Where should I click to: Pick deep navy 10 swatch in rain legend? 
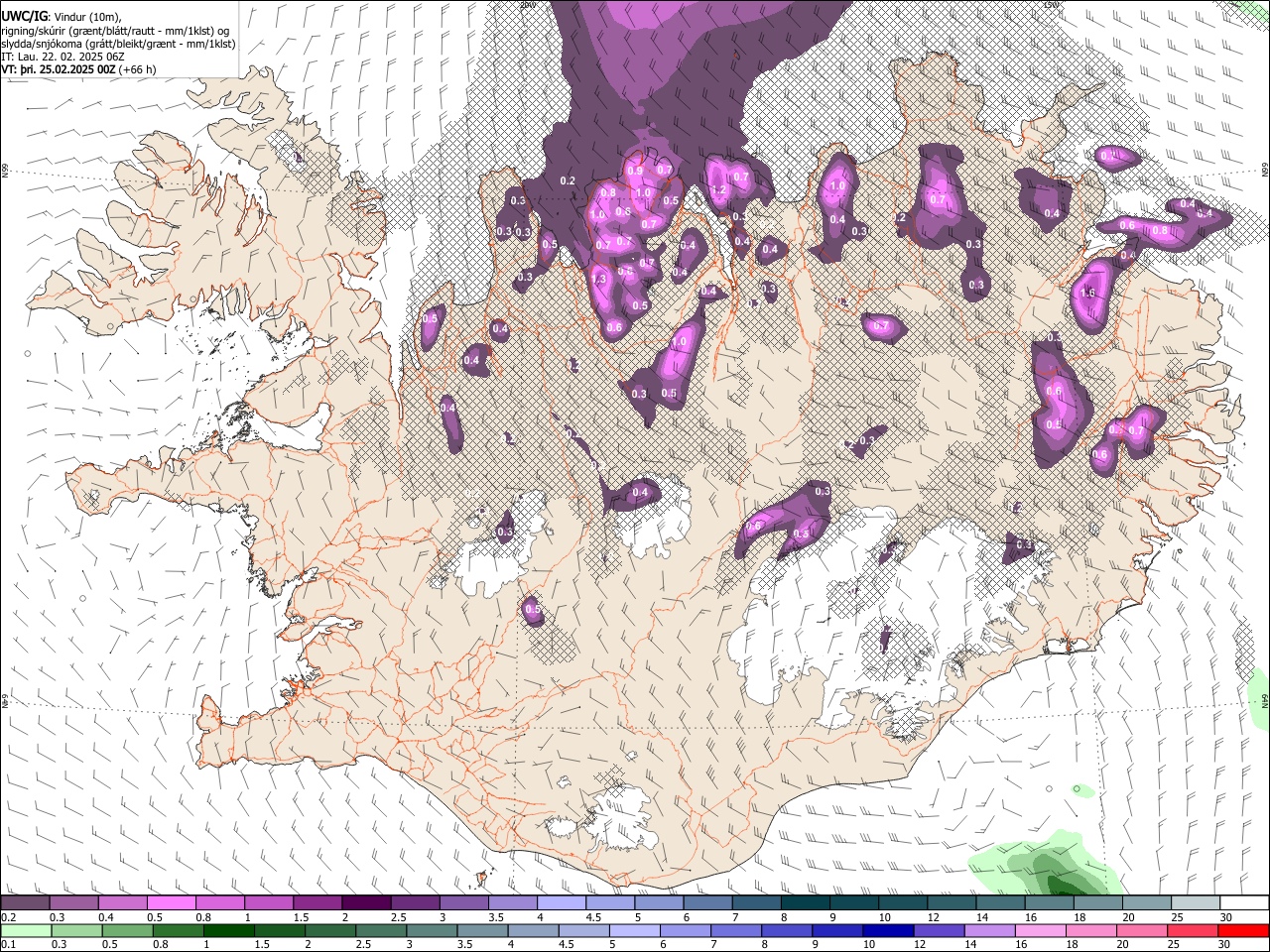[x=887, y=931]
